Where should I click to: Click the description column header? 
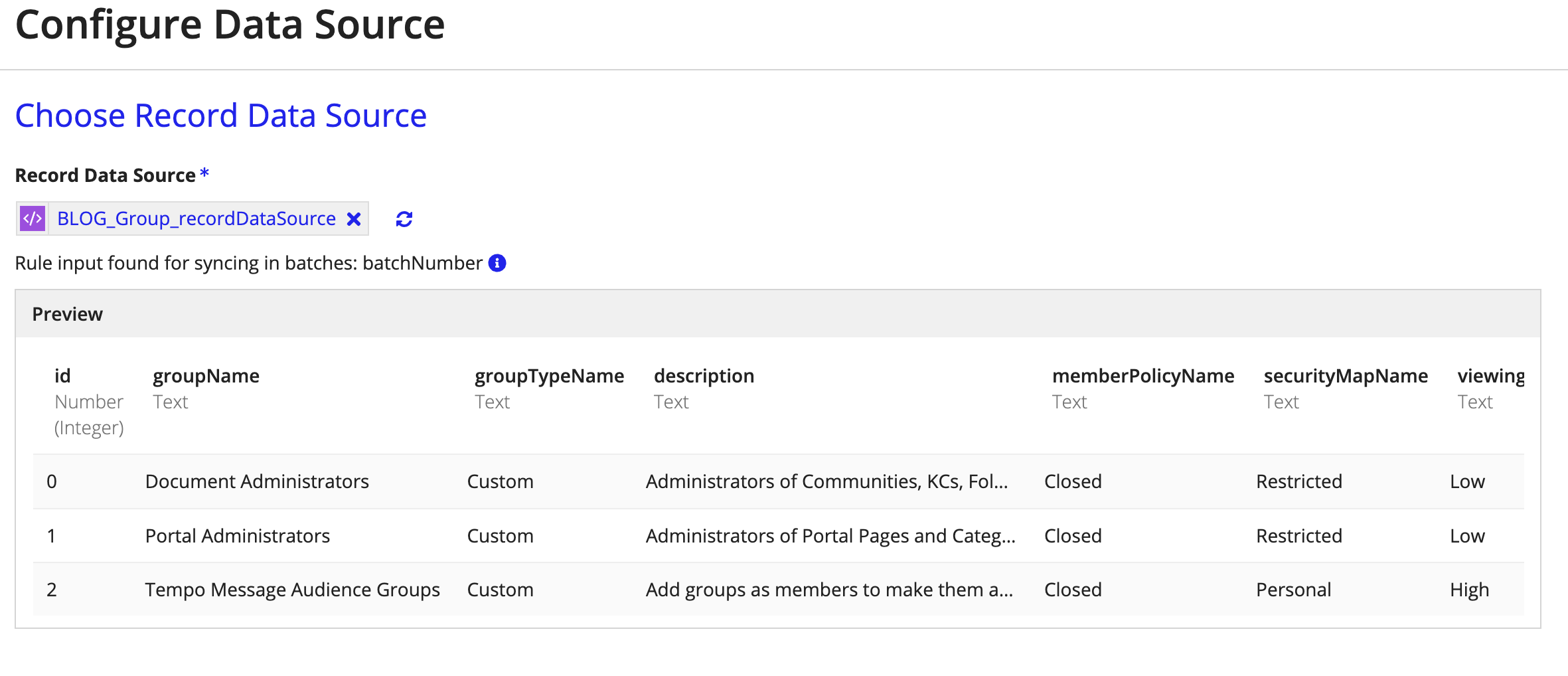[x=704, y=376]
